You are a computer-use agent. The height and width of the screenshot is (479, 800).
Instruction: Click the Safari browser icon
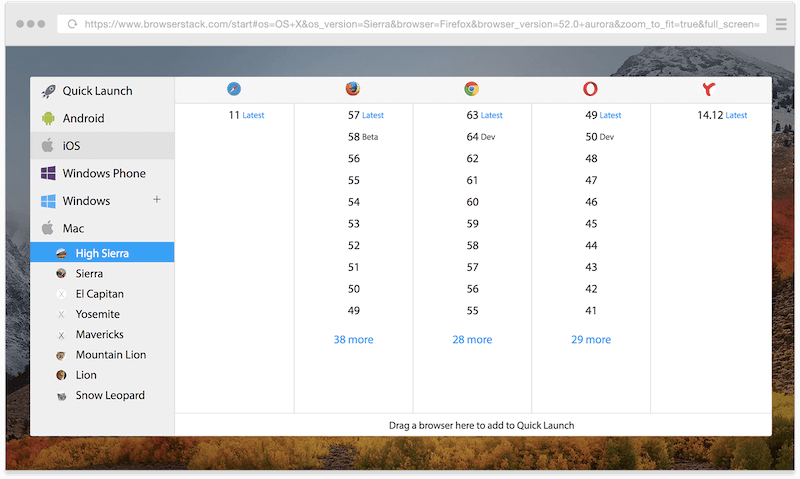click(234, 89)
